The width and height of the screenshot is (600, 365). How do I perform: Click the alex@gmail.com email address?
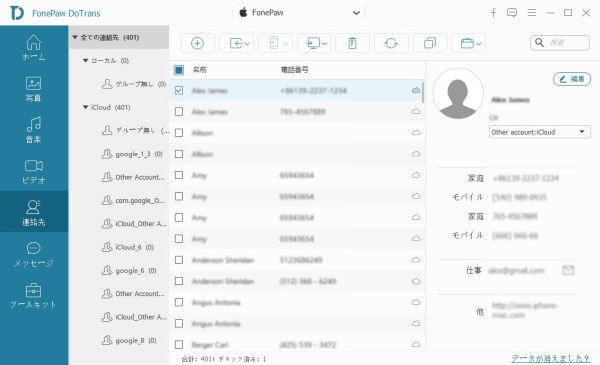(x=516, y=270)
